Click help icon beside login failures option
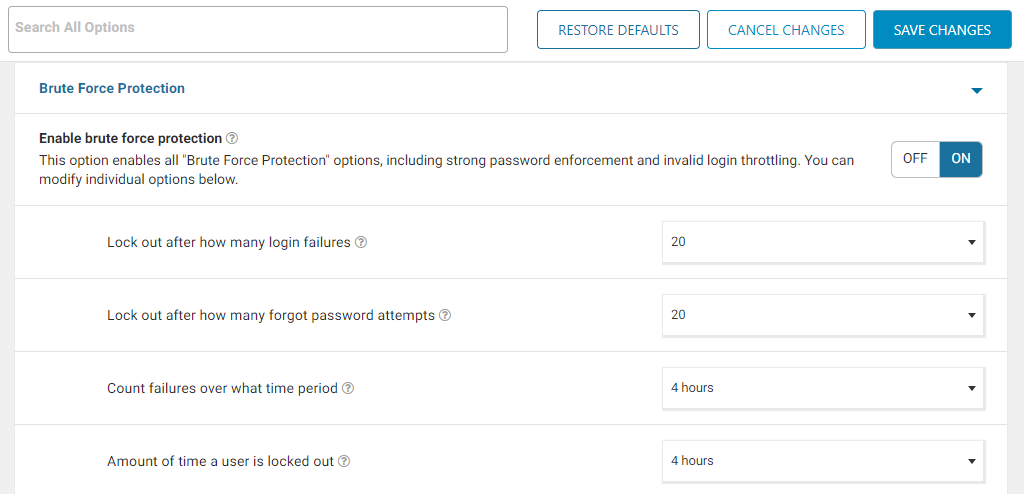 [x=360, y=242]
